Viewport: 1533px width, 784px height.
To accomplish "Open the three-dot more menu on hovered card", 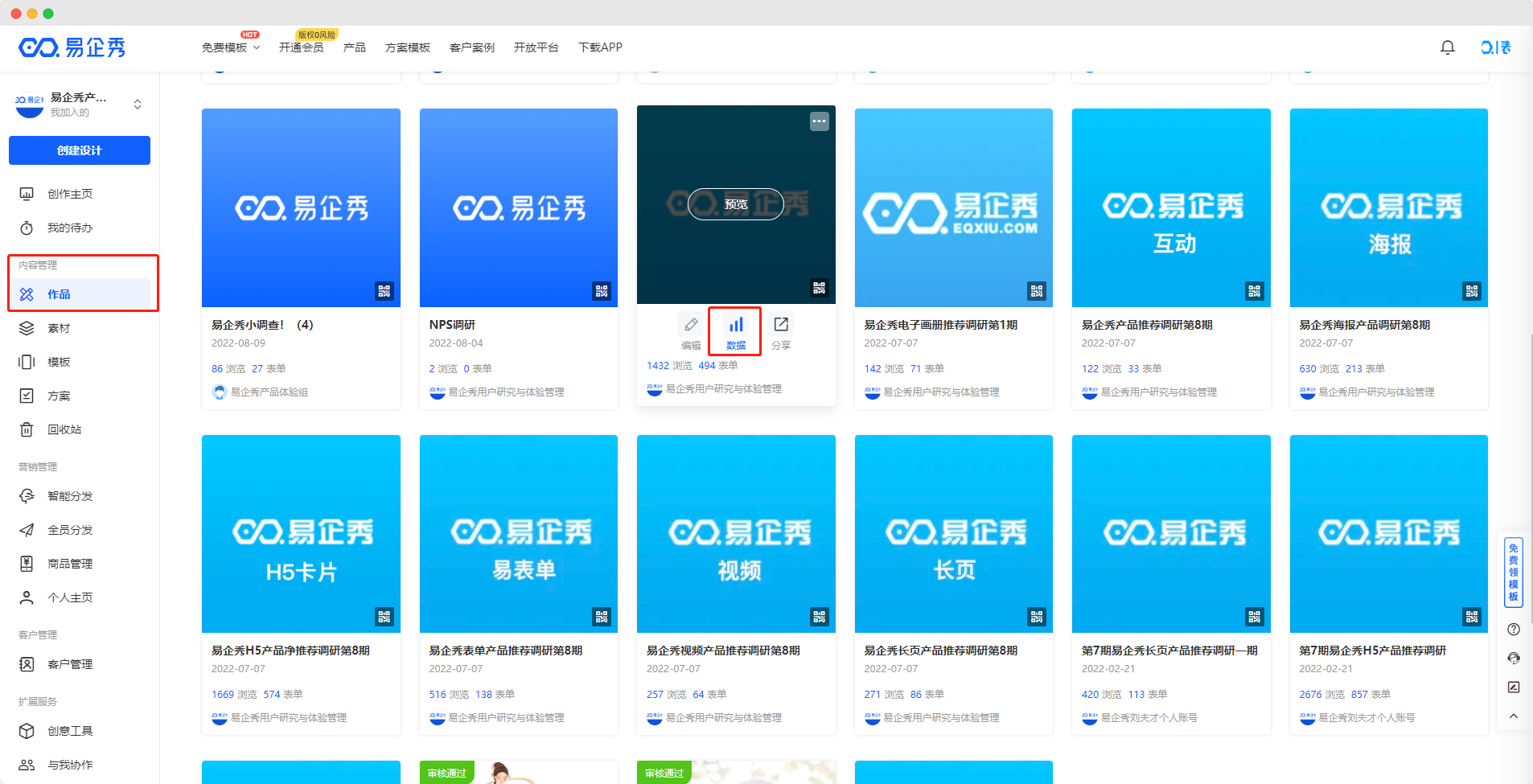I will [819, 121].
